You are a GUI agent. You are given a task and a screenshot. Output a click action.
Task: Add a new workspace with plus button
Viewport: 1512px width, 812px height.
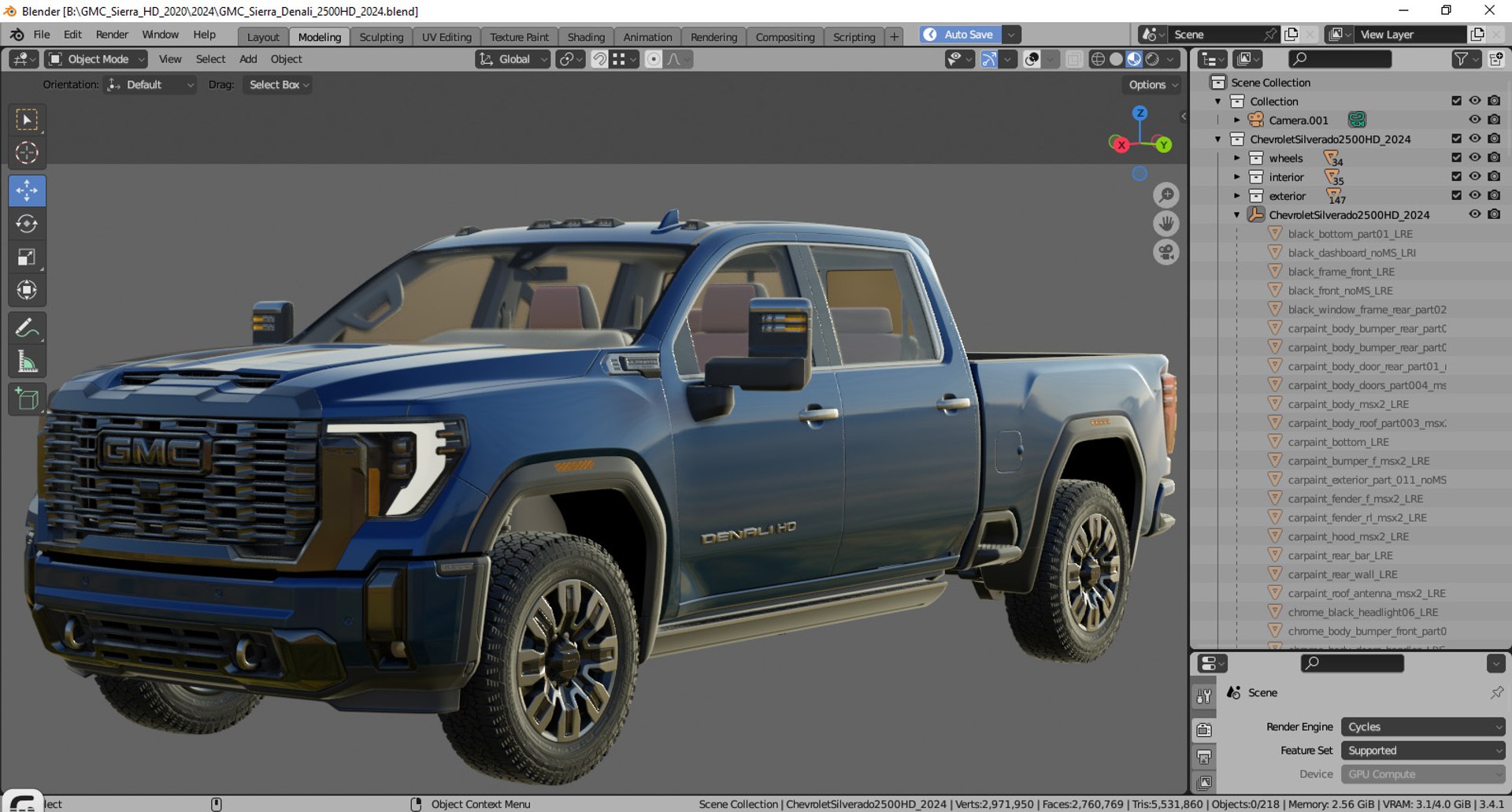pyautogui.click(x=894, y=37)
